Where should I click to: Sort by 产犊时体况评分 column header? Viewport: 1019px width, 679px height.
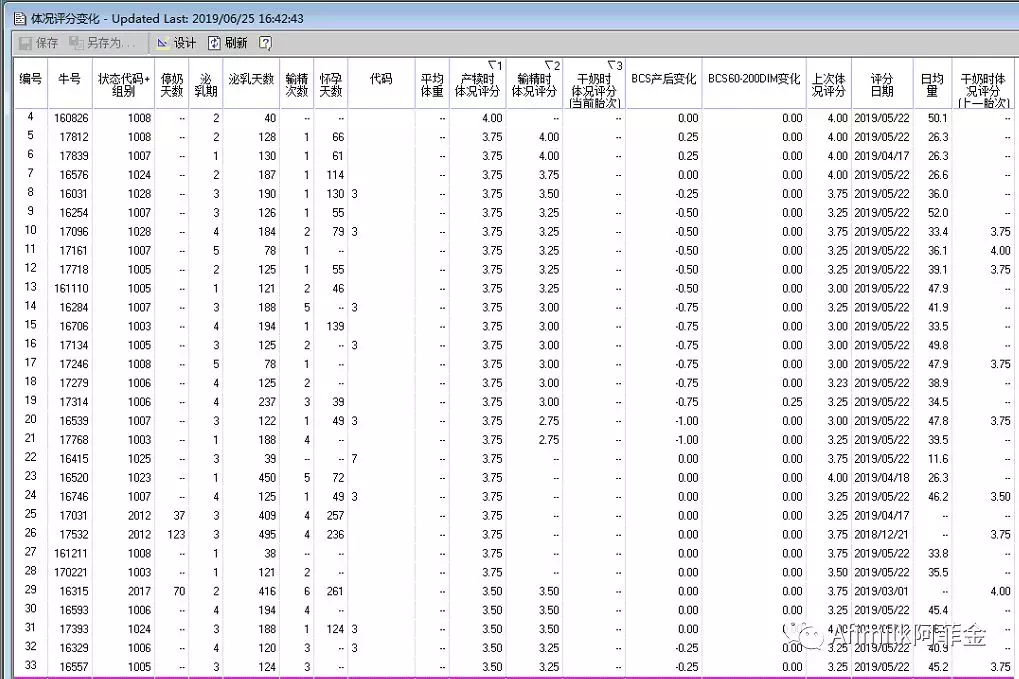[478, 84]
